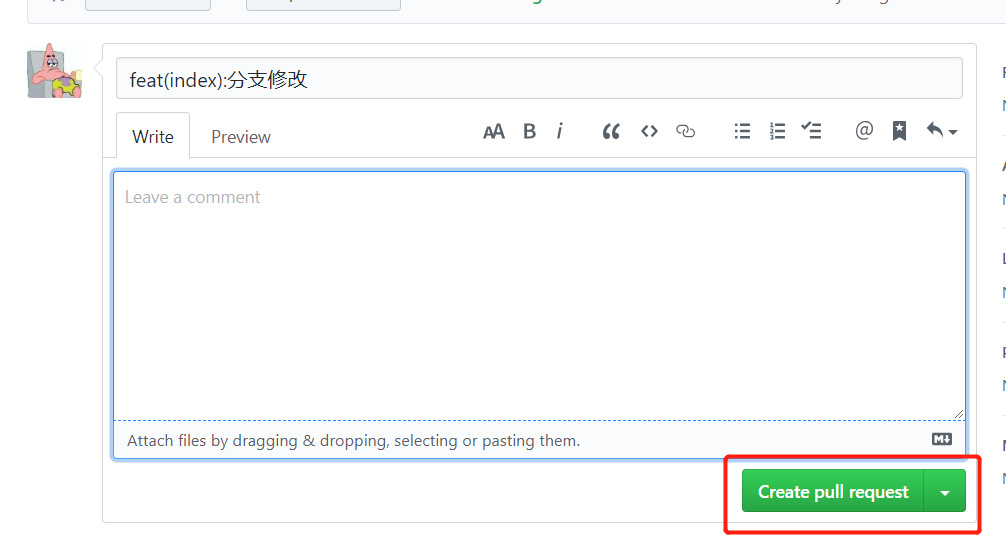Apply italic formatting to the comment

point(560,131)
